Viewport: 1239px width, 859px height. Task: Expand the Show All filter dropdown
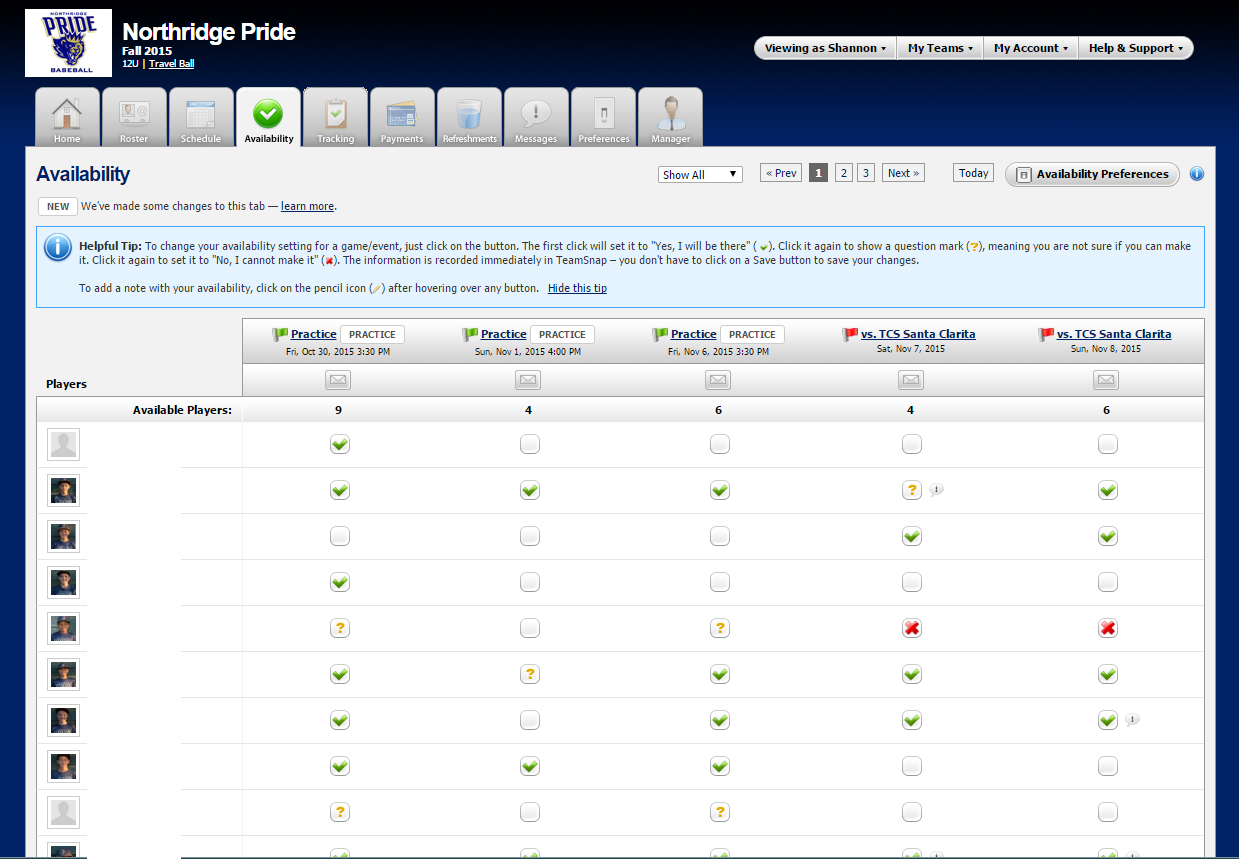coord(701,174)
